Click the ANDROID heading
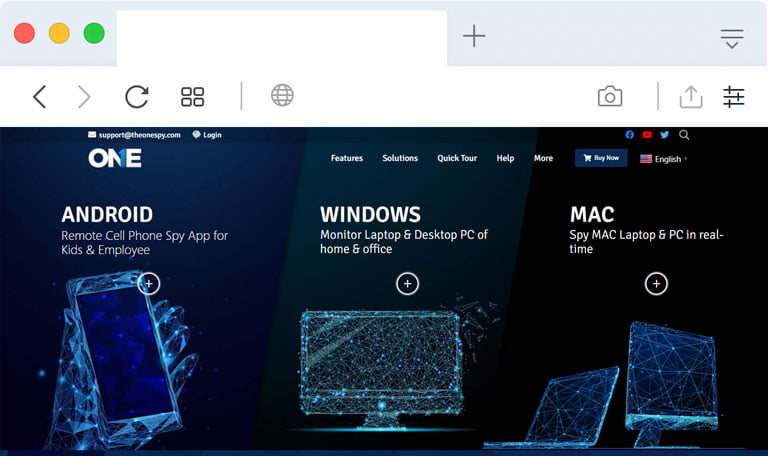 click(x=107, y=215)
